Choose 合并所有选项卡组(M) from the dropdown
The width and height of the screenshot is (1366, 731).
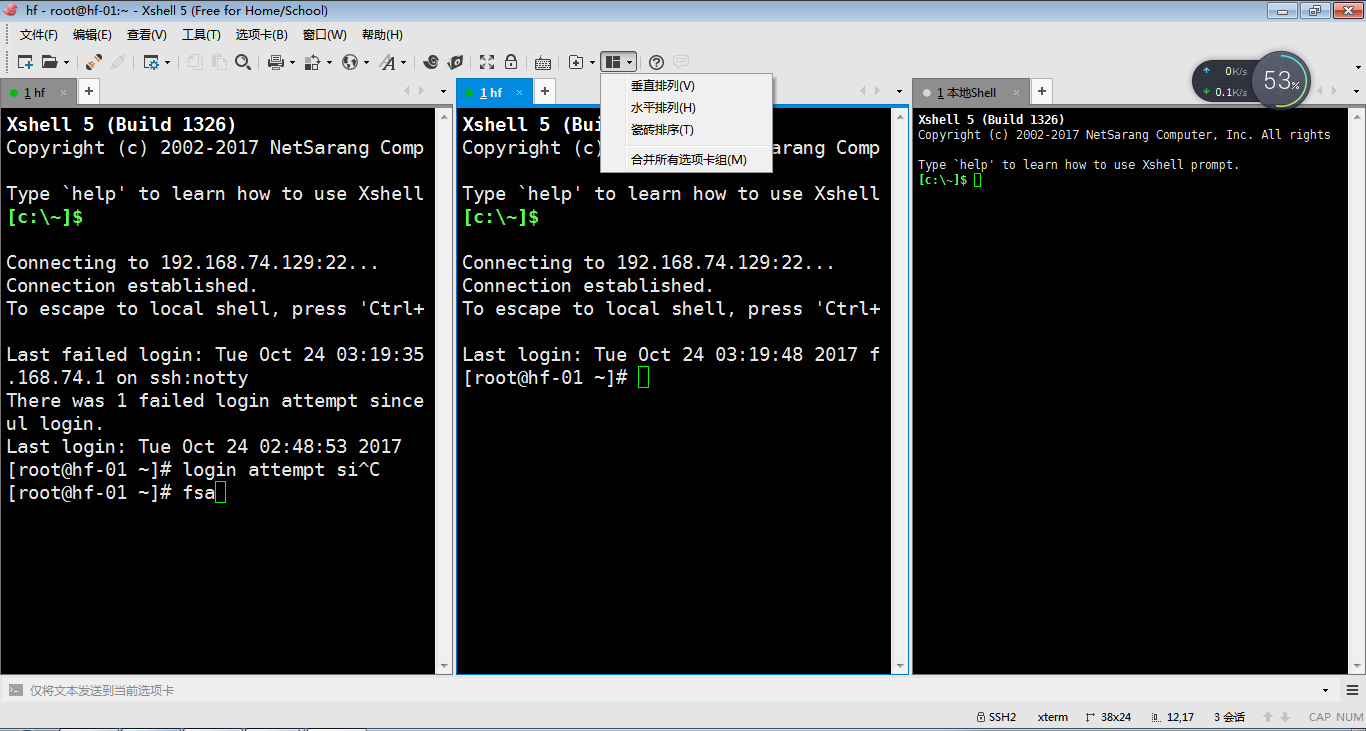tap(686, 160)
